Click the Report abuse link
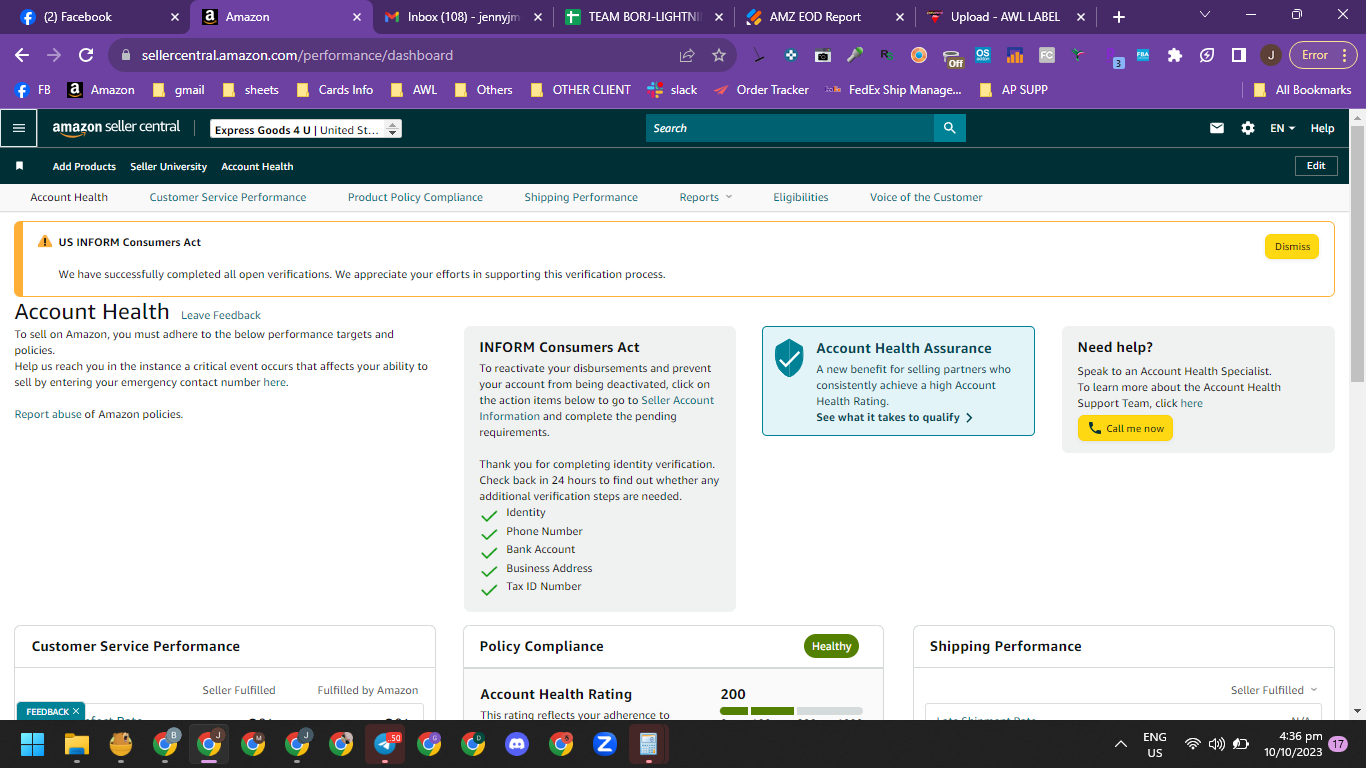 pos(48,414)
